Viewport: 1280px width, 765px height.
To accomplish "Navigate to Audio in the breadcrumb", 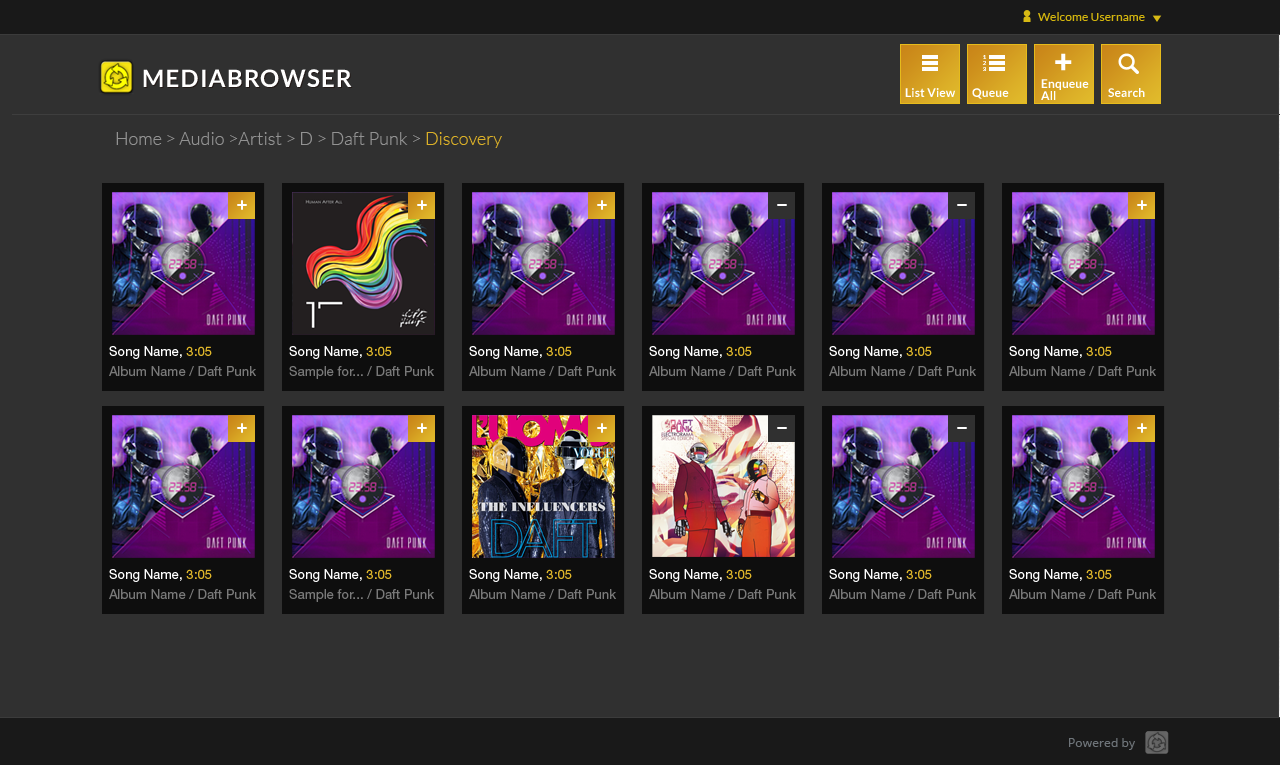I will tap(201, 139).
